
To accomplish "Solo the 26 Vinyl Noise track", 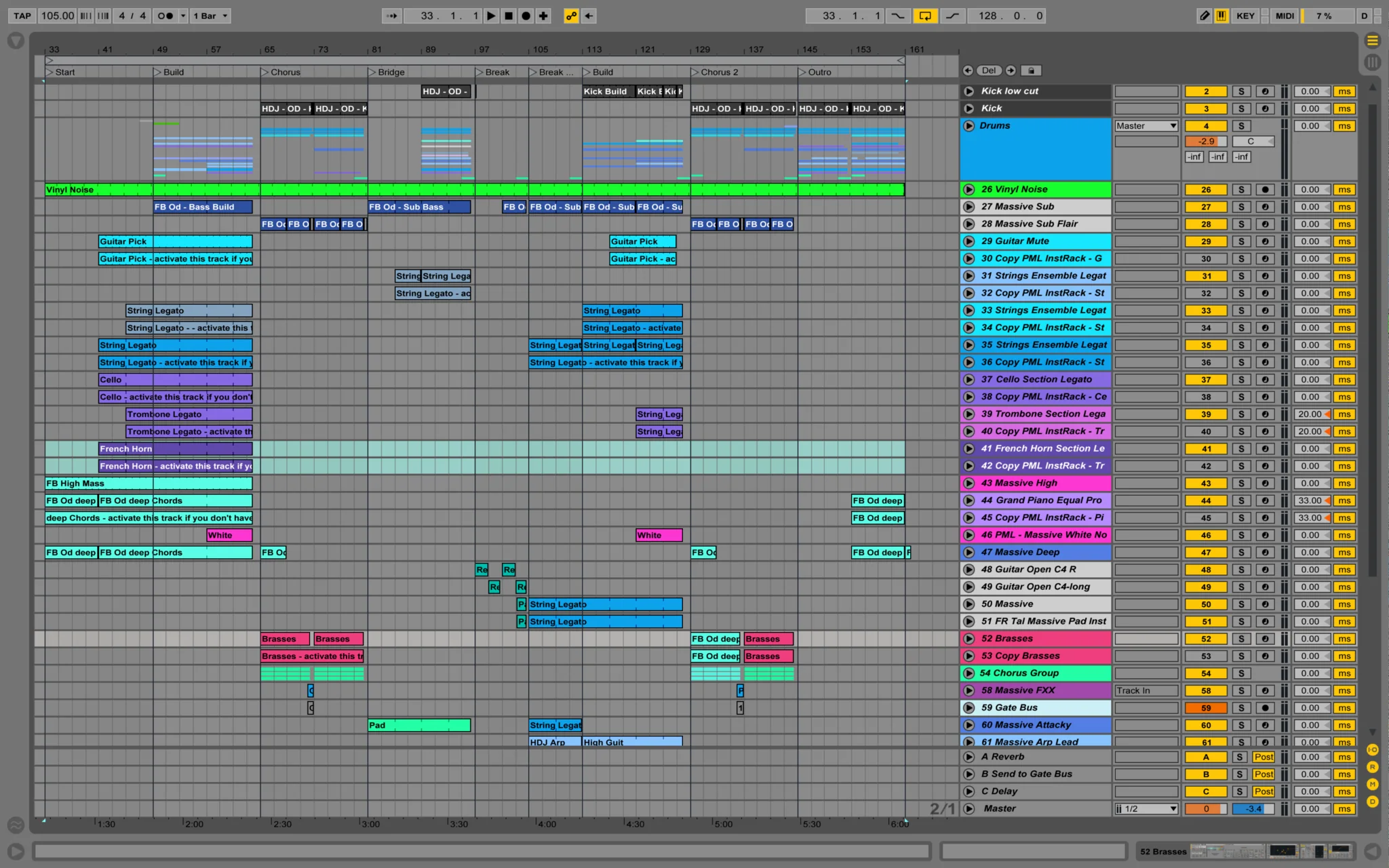I will pyautogui.click(x=1241, y=190).
